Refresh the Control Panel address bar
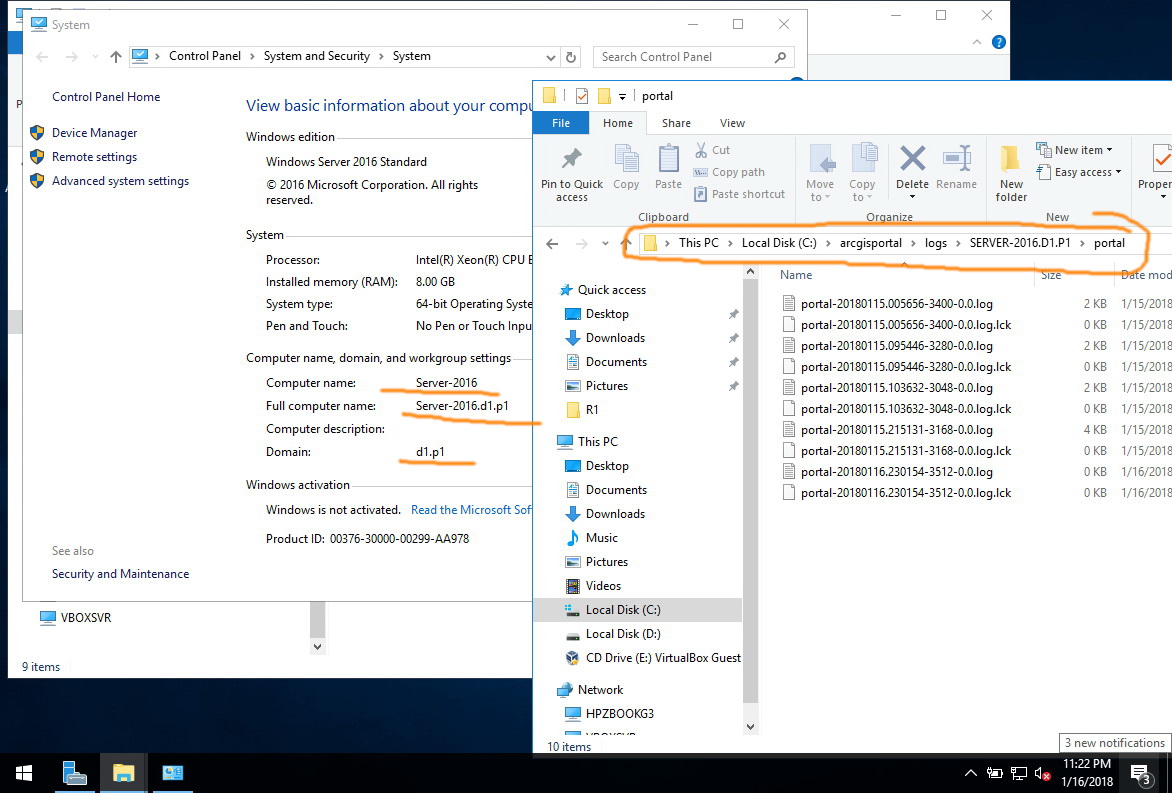The image size is (1172, 793). pos(571,57)
